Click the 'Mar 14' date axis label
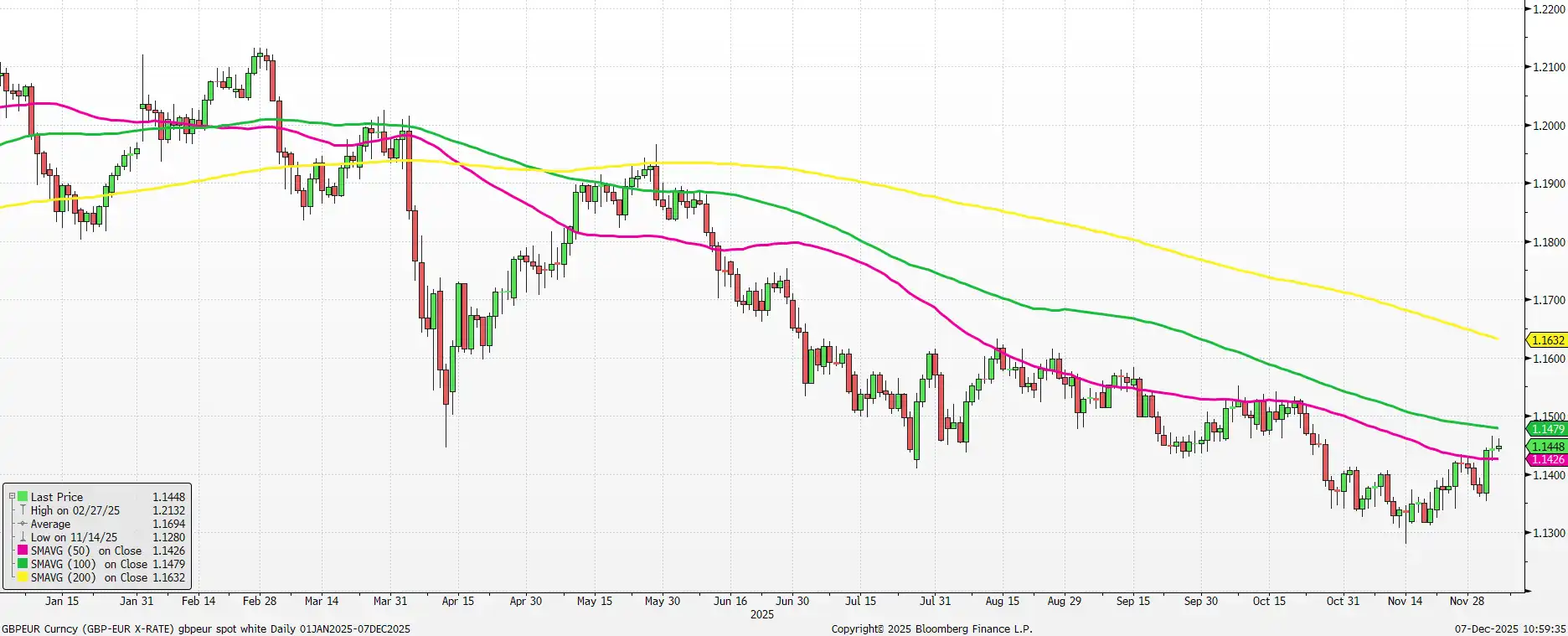The height and width of the screenshot is (636, 1568). click(x=322, y=601)
